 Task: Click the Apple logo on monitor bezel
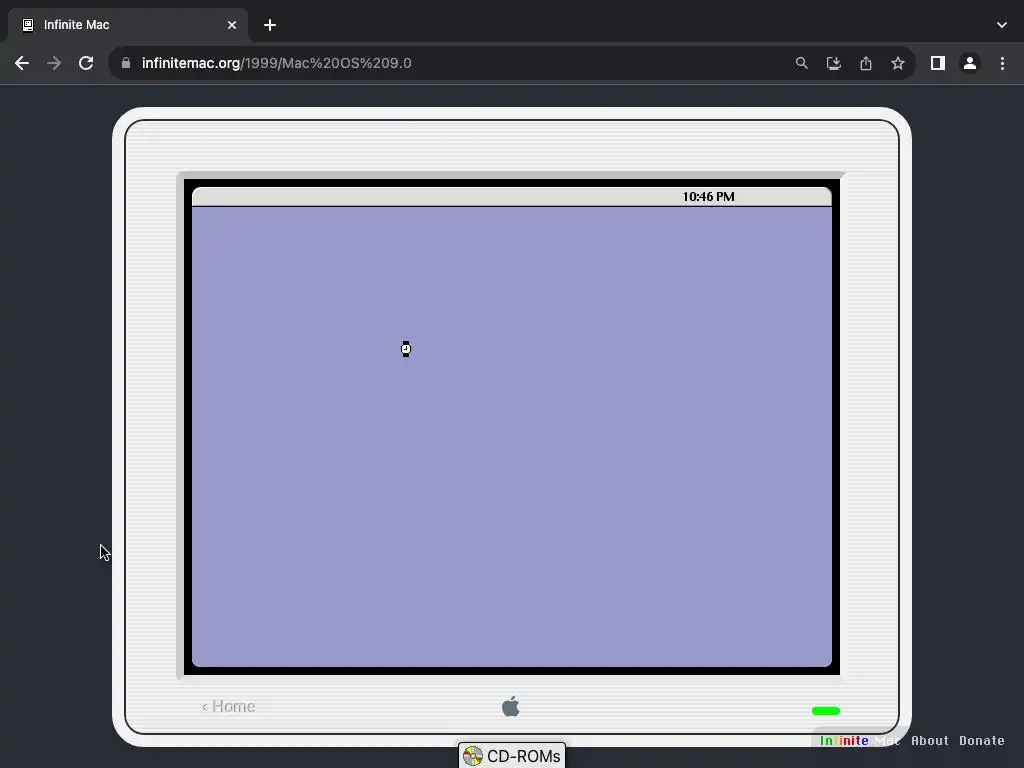click(511, 706)
